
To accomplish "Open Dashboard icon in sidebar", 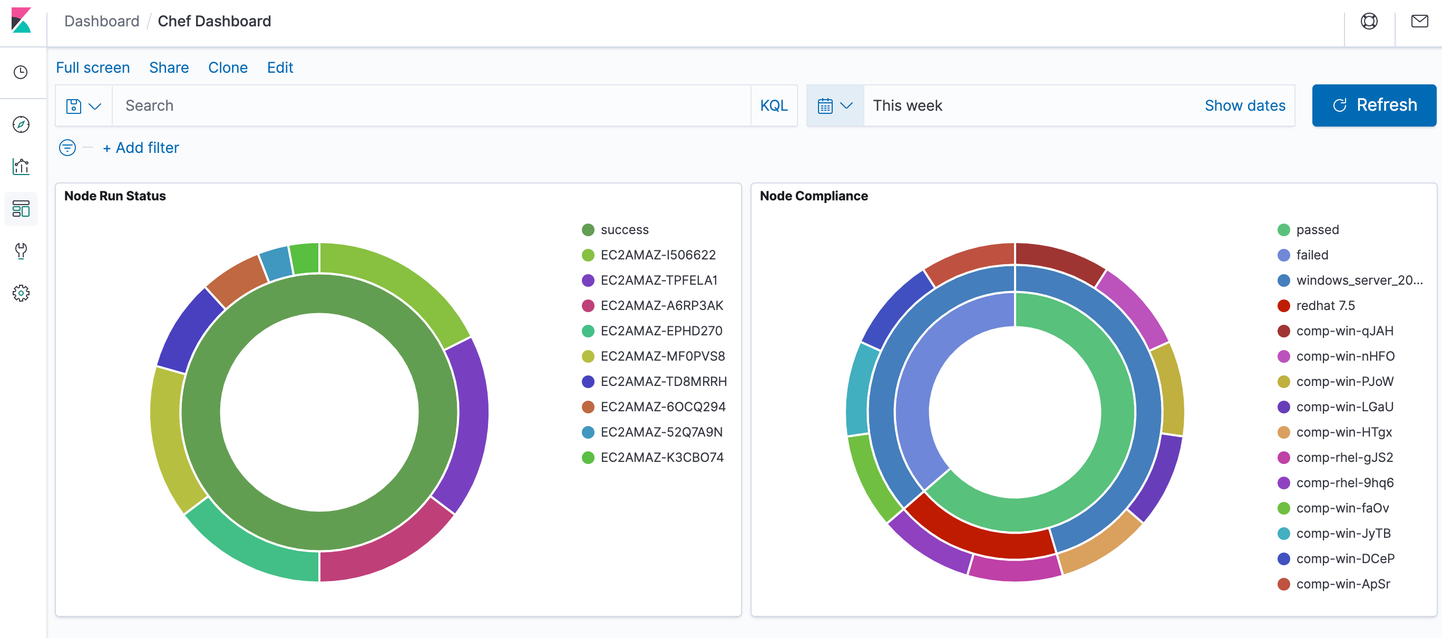I will [21, 209].
